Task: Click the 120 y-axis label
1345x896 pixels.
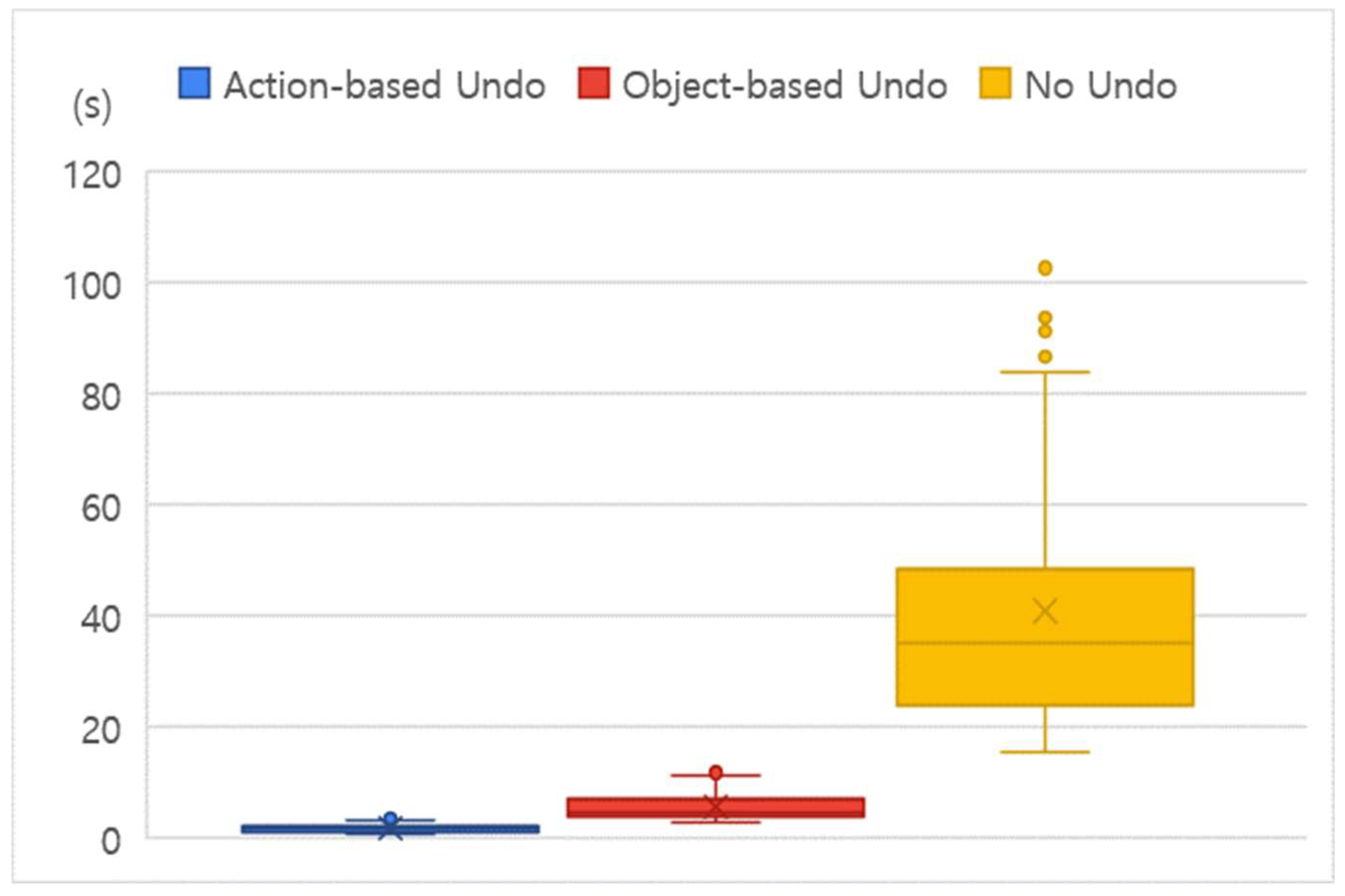Action: tap(92, 175)
